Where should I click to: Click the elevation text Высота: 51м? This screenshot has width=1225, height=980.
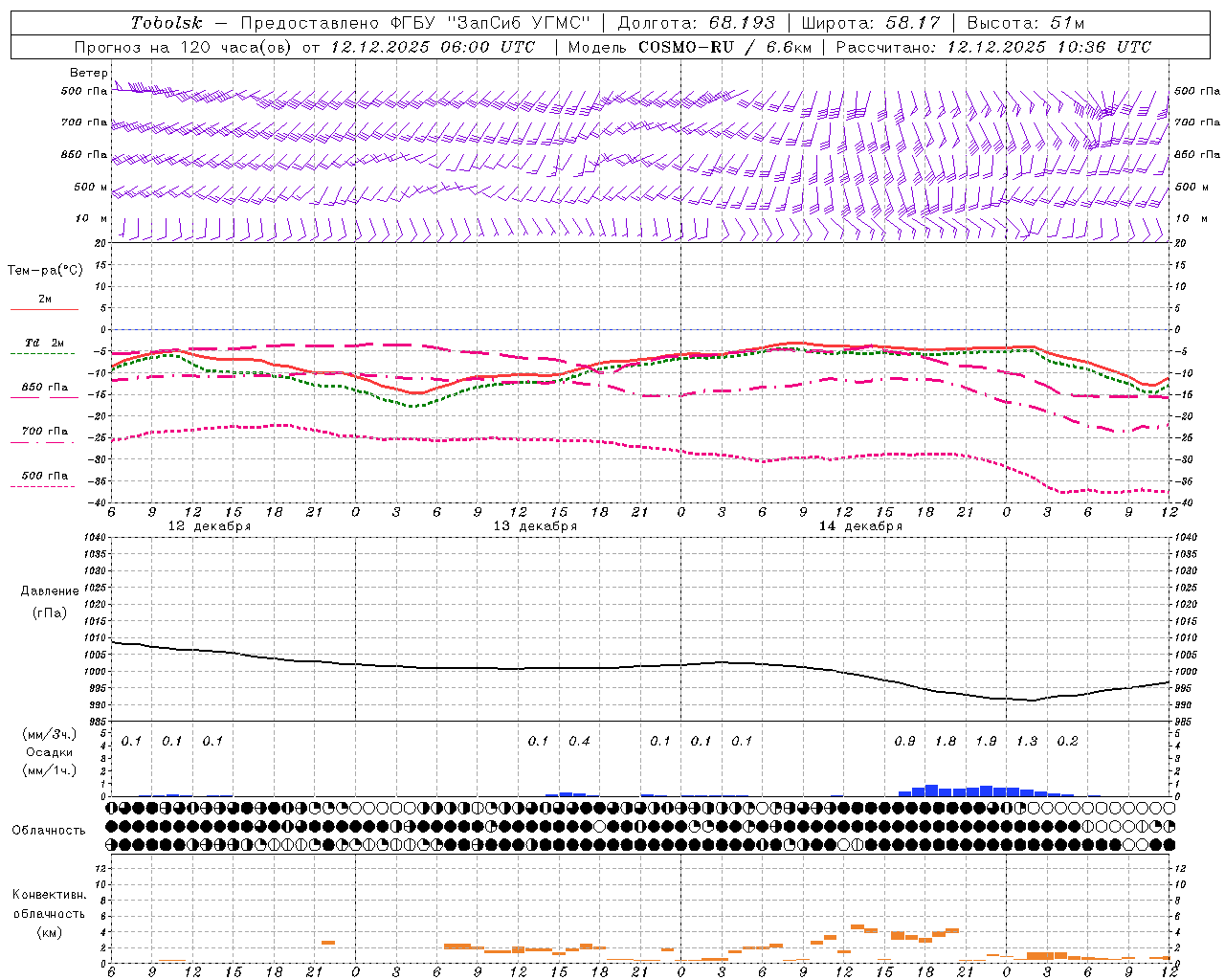(x=1026, y=23)
